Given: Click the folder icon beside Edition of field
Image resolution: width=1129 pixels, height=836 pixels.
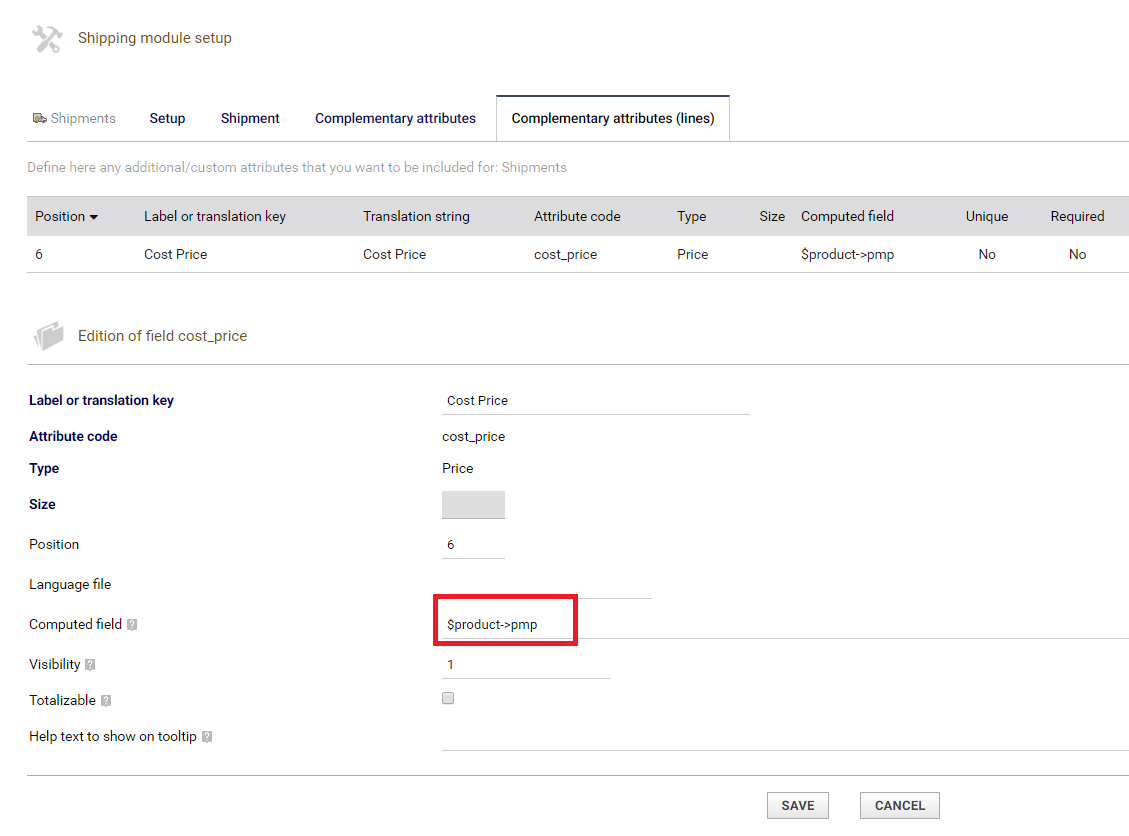Looking at the screenshot, I should tap(48, 336).
